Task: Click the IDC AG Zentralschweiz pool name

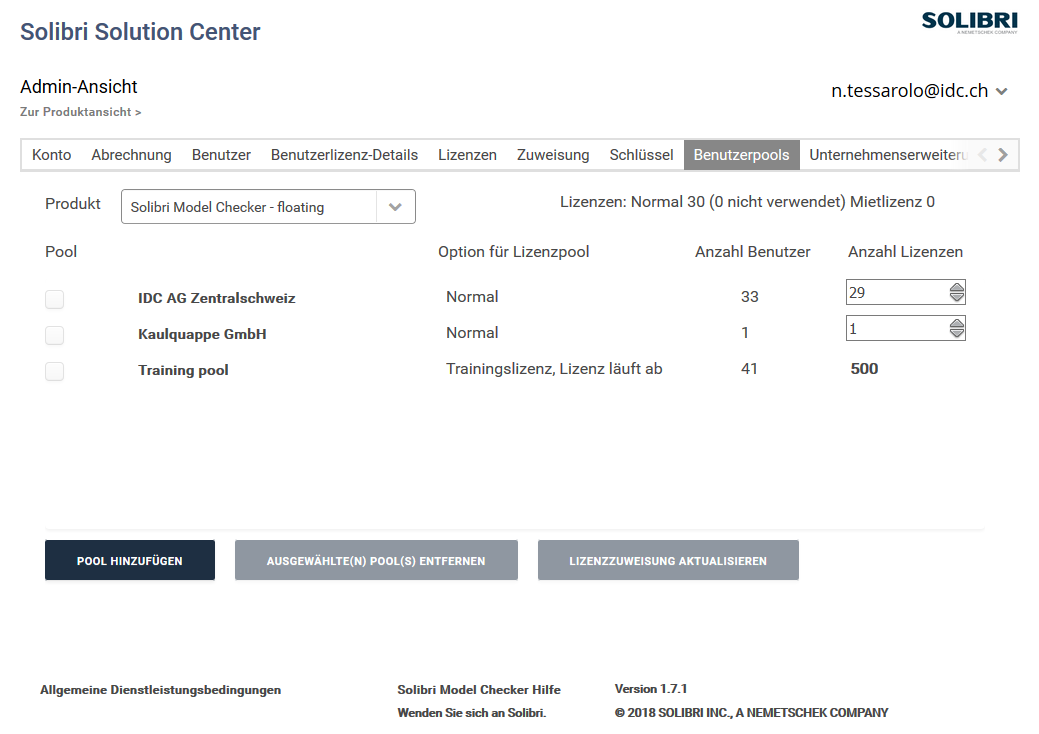Action: [217, 298]
